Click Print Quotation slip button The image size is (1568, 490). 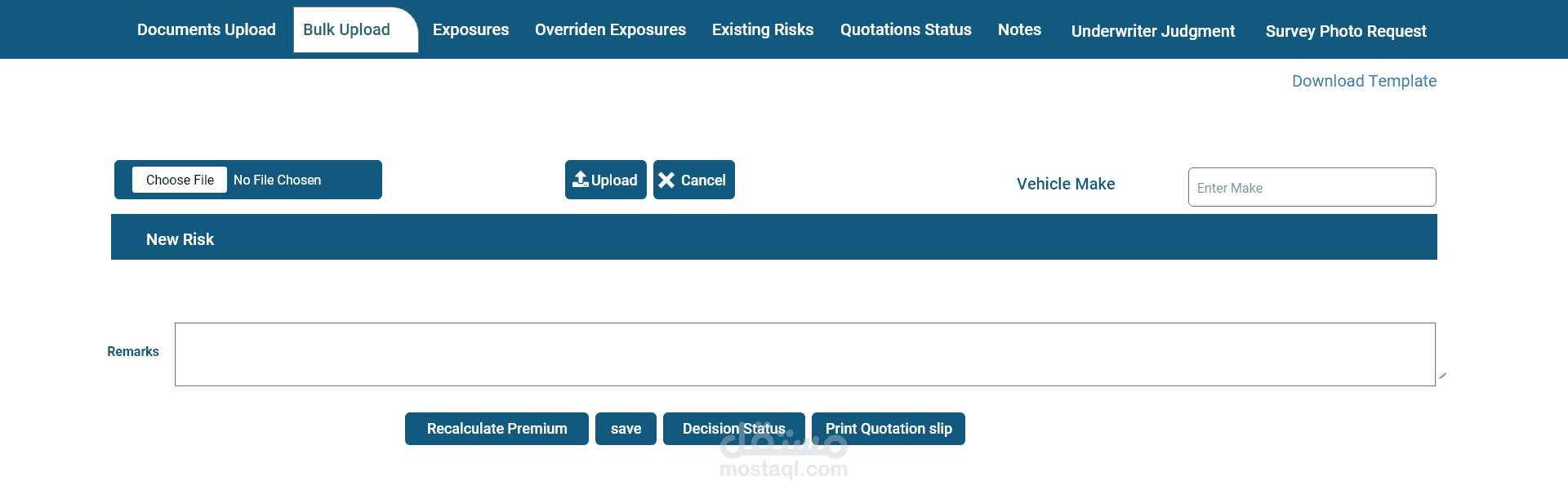889,429
